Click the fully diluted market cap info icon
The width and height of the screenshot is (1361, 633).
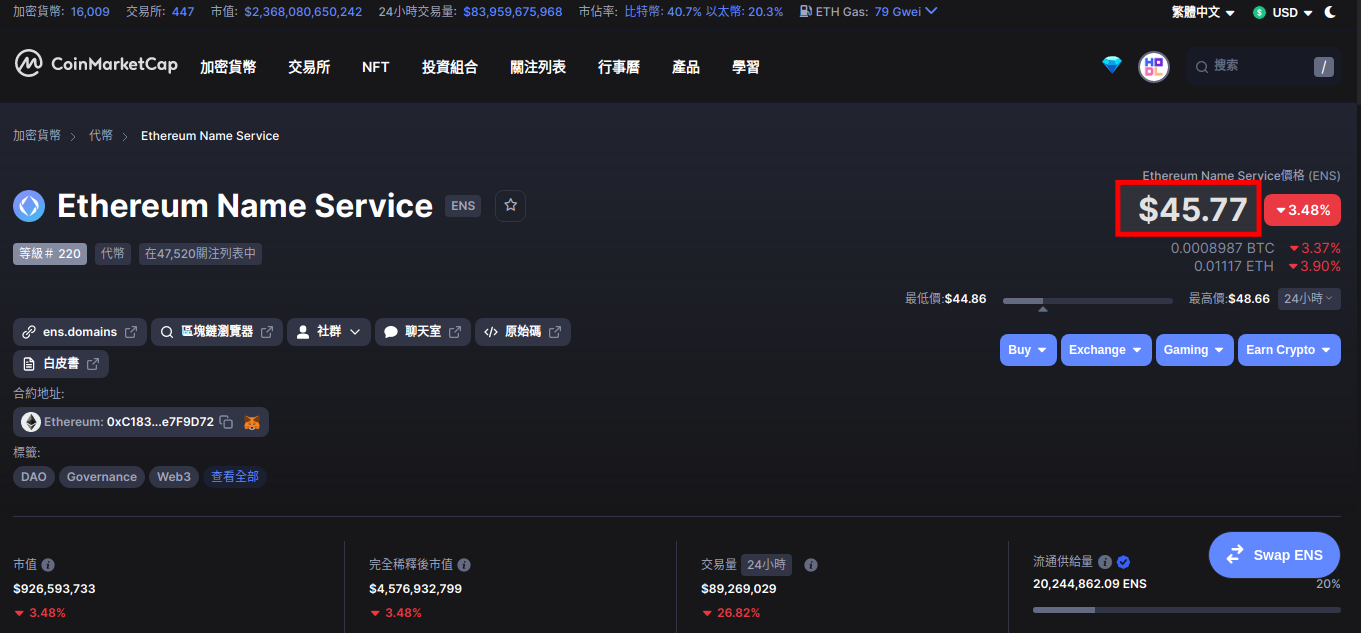click(464, 565)
